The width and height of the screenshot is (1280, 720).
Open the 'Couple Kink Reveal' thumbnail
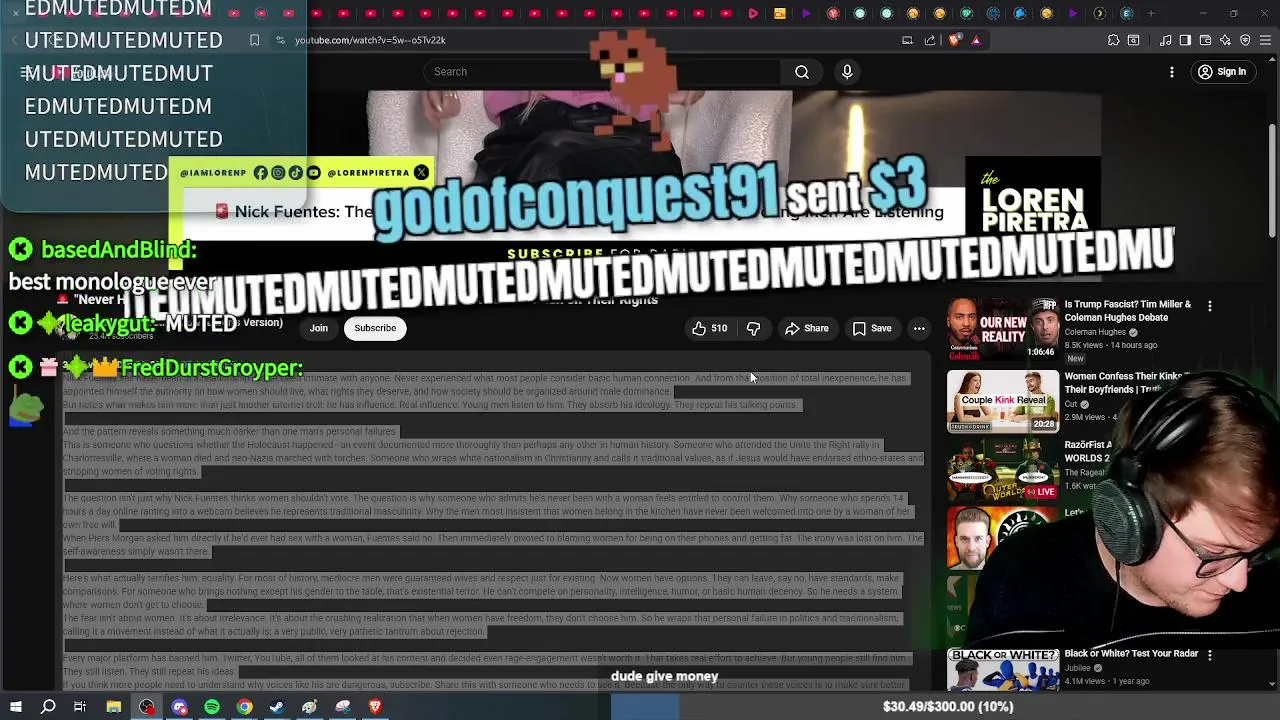point(1002,400)
